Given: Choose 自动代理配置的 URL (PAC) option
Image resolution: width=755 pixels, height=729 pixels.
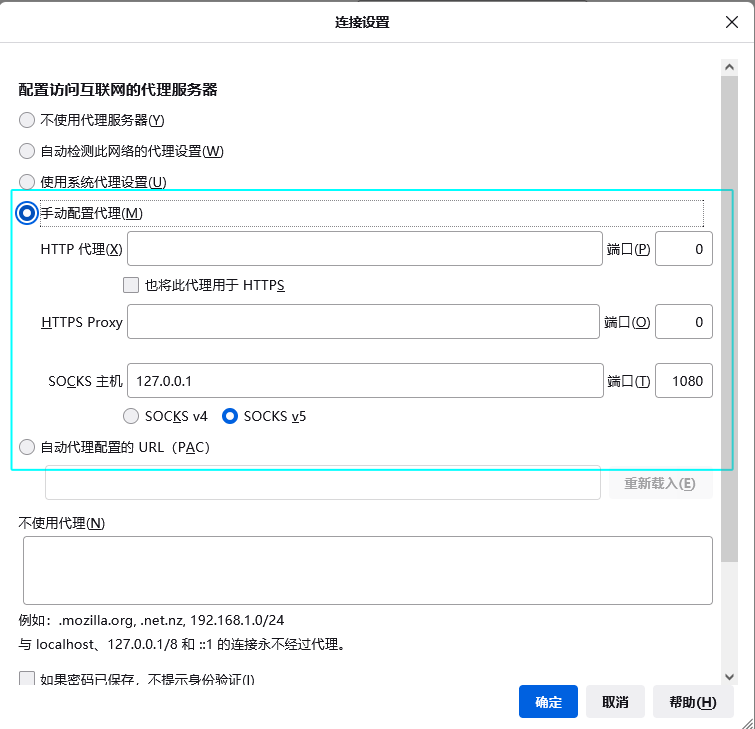Looking at the screenshot, I should 27,447.
